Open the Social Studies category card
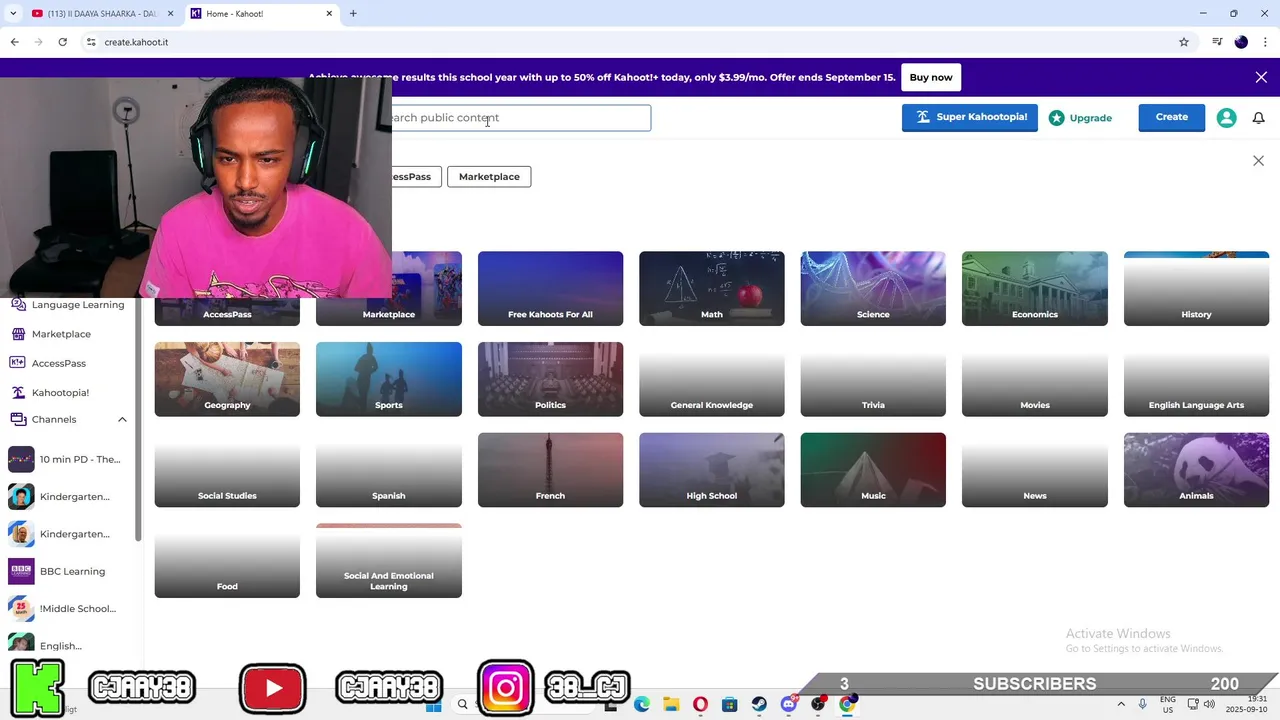This screenshot has width=1280, height=720. (x=227, y=470)
